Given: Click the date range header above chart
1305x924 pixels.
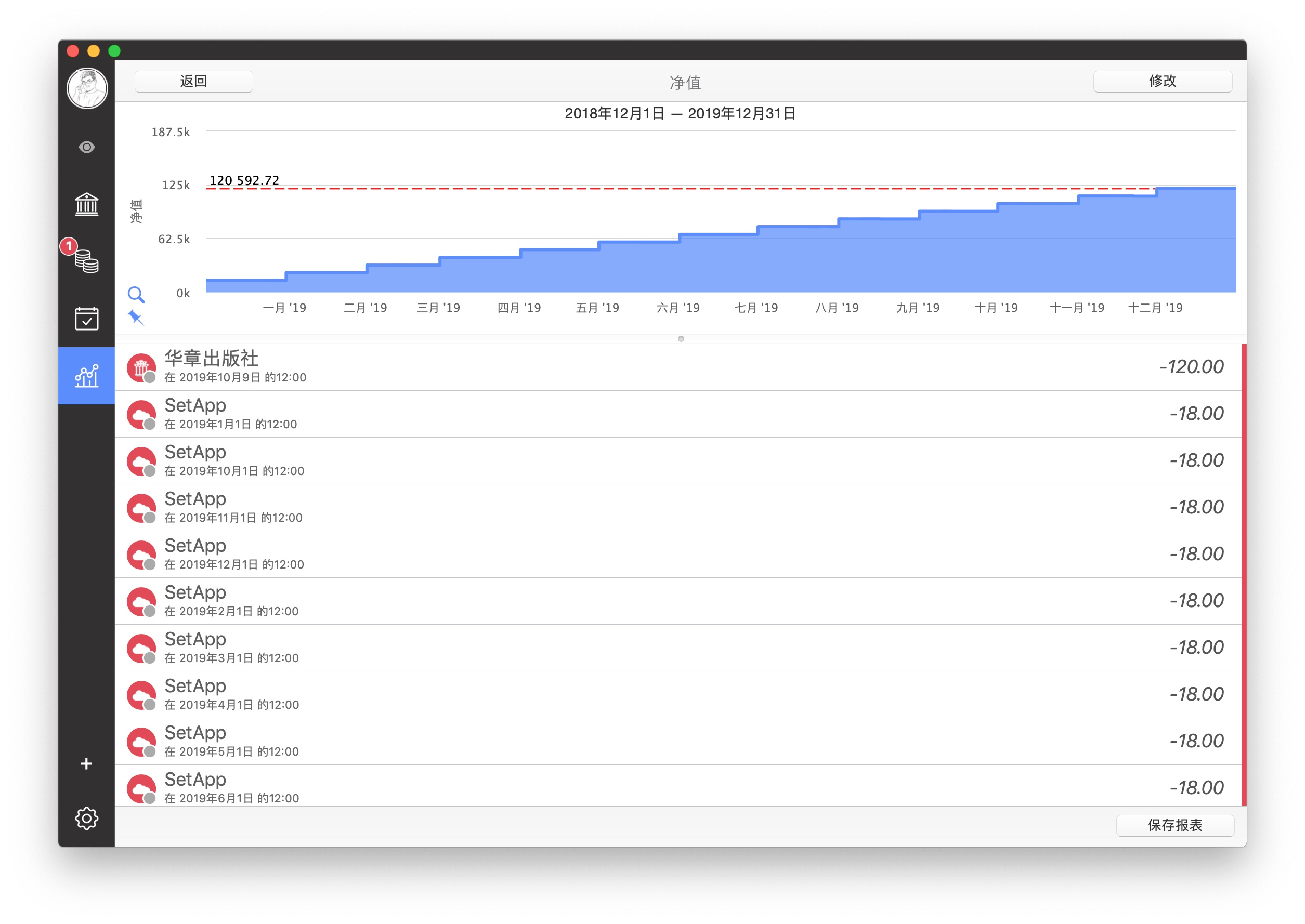Looking at the screenshot, I should point(680,114).
